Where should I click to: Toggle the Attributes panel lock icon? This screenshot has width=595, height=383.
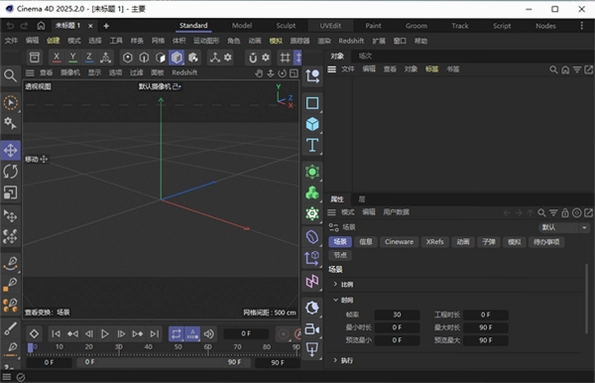click(565, 213)
